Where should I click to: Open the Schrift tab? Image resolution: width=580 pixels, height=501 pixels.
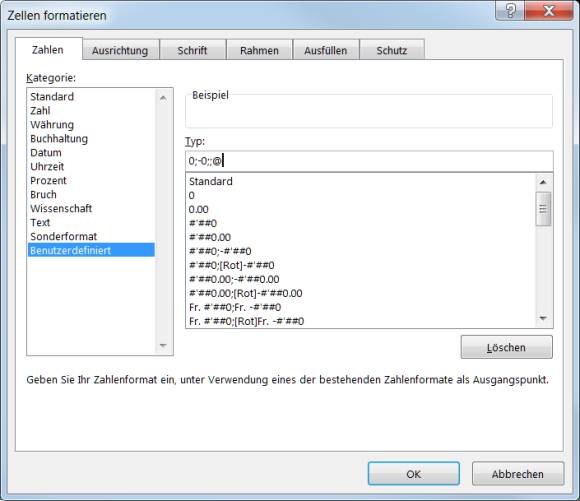192,50
